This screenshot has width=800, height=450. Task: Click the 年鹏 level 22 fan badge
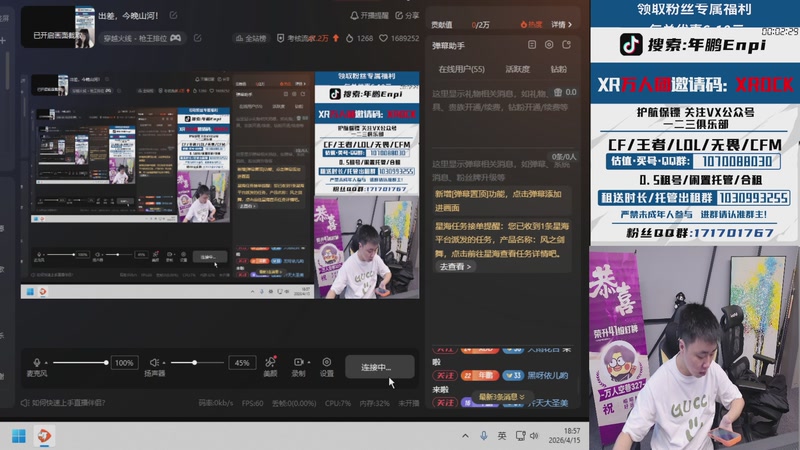pyautogui.click(x=480, y=375)
